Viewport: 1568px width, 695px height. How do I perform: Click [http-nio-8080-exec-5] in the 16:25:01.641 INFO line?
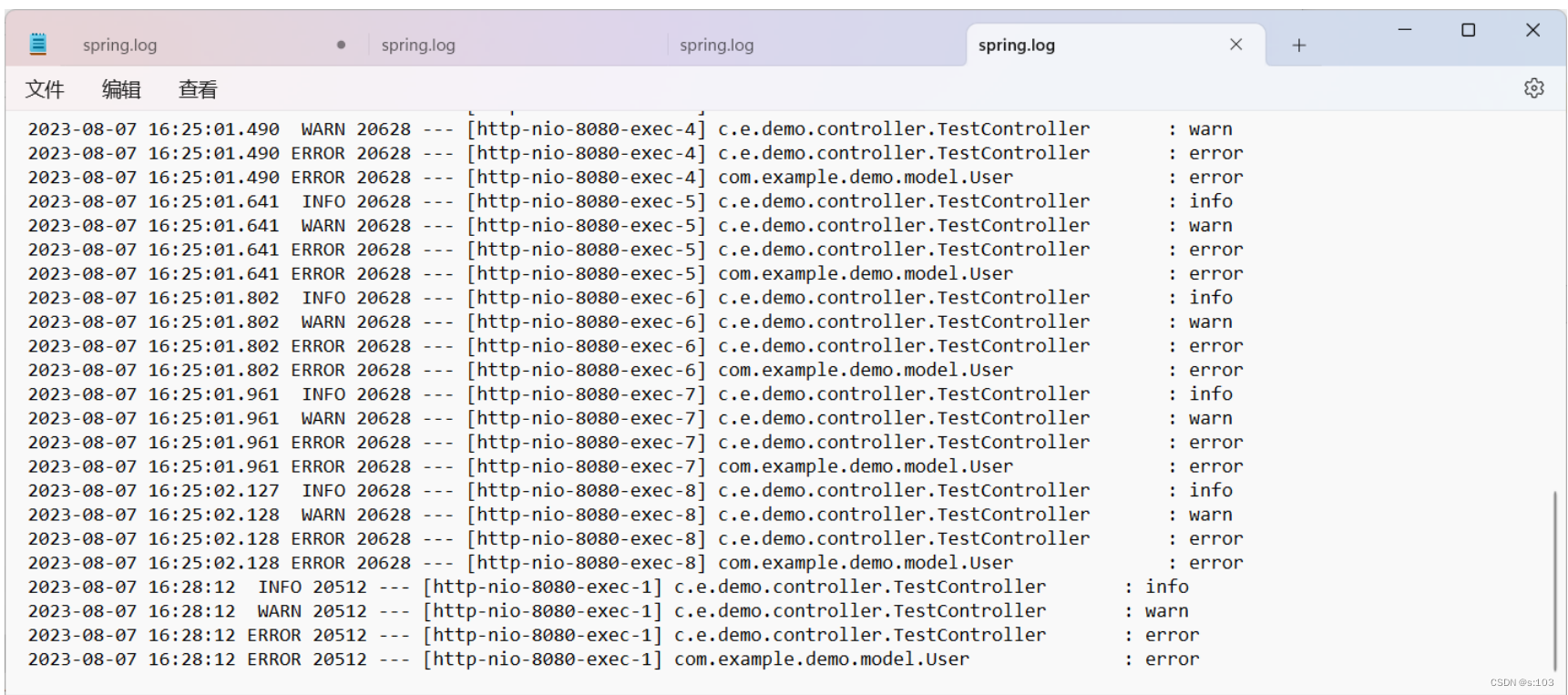tap(586, 201)
